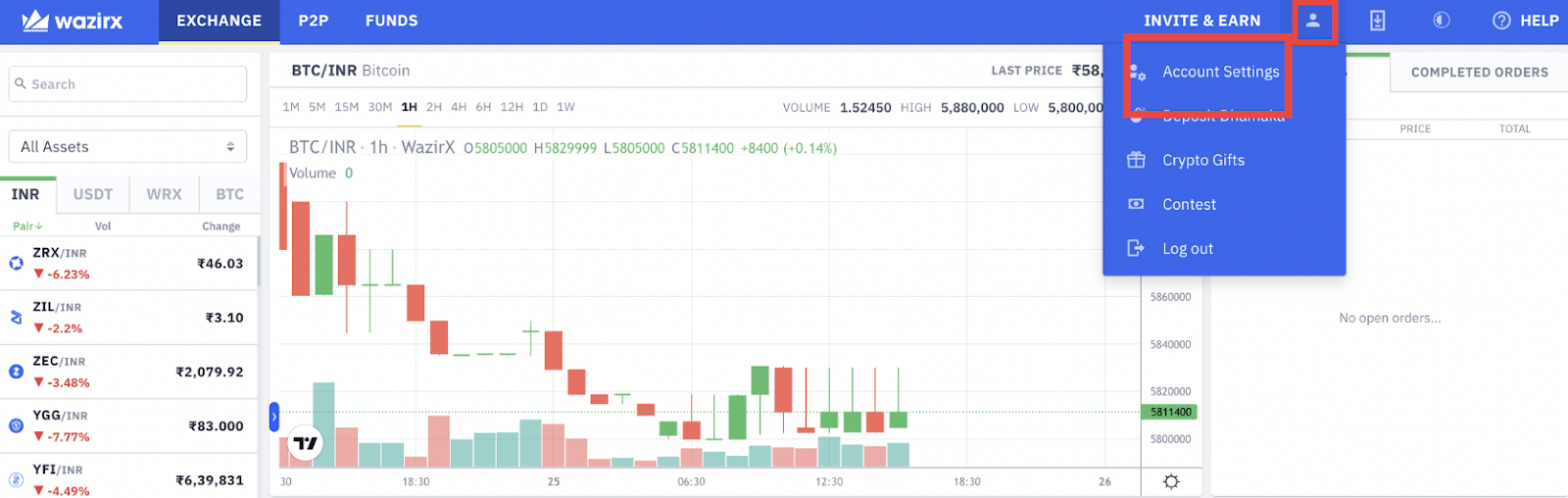
Task: Select 30M chart interval
Action: click(380, 107)
